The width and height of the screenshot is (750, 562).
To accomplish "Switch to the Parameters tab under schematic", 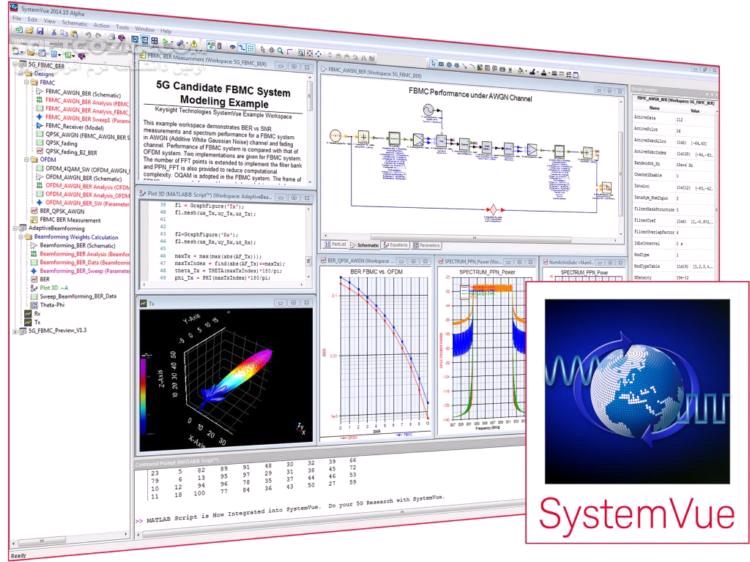I will click(427, 245).
